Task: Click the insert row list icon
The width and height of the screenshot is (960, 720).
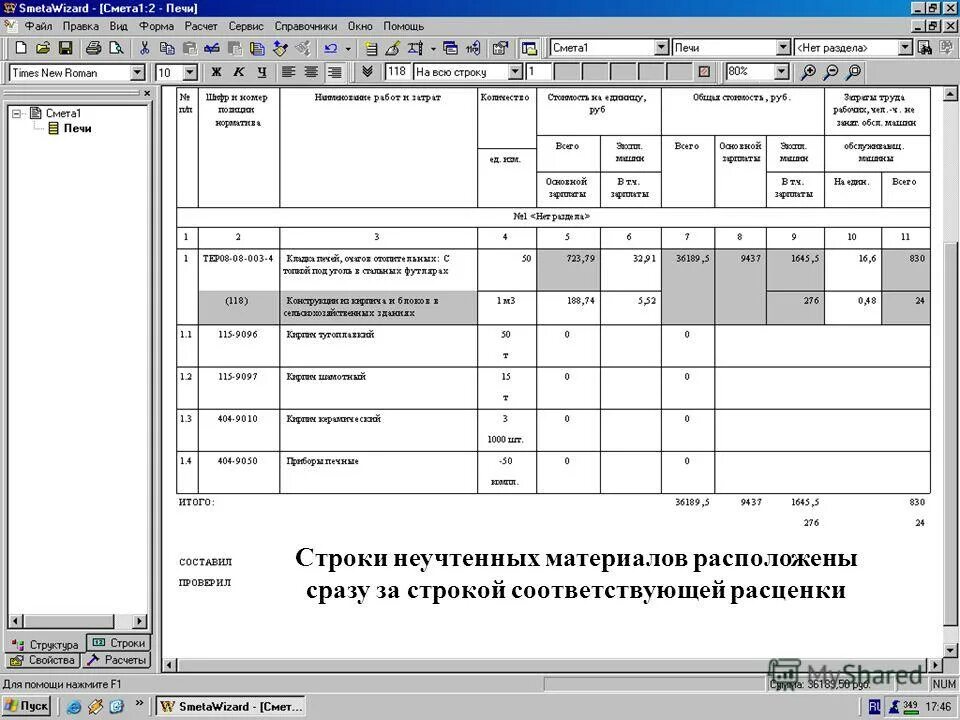Action: (x=371, y=48)
